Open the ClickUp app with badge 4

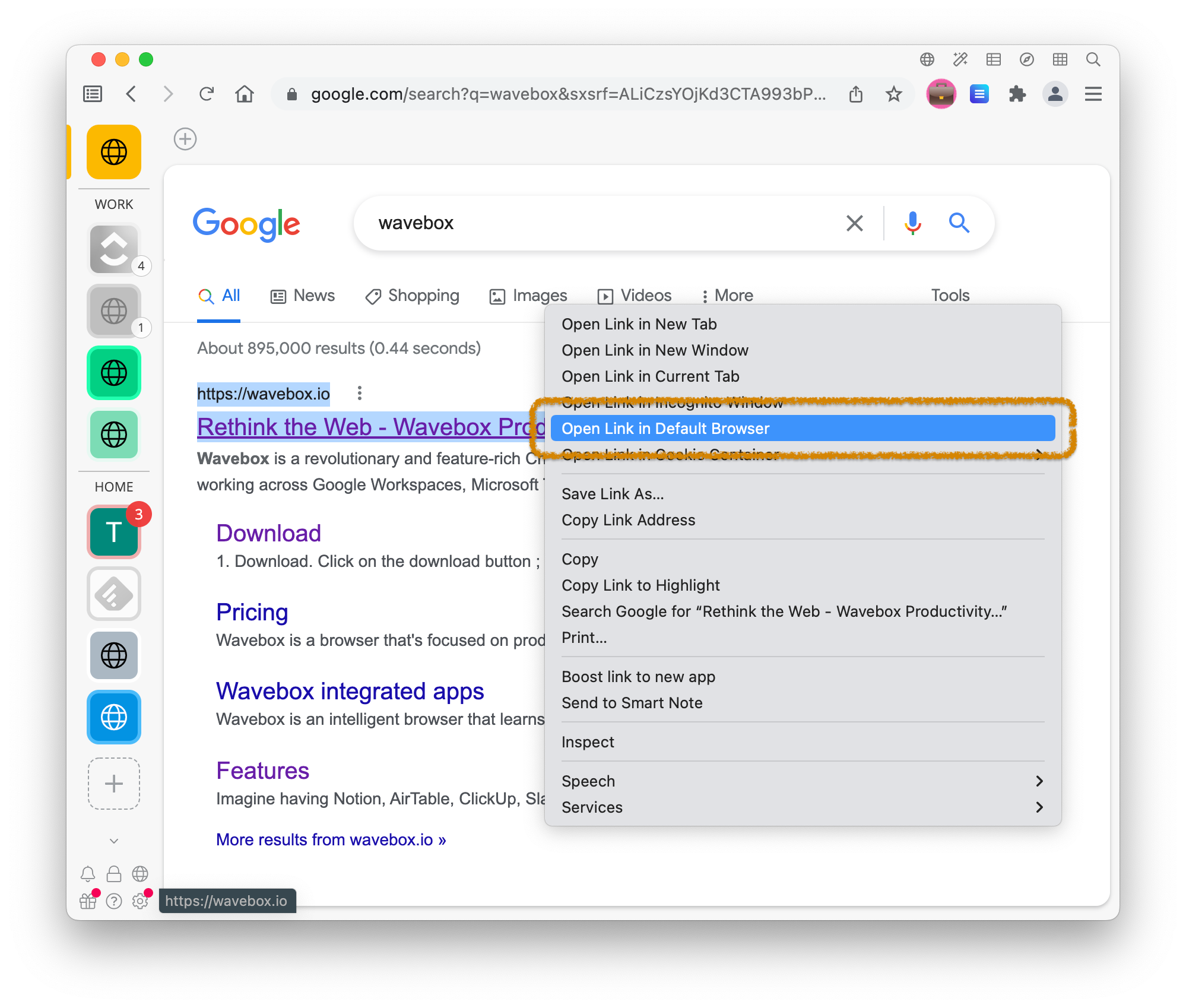(x=114, y=249)
